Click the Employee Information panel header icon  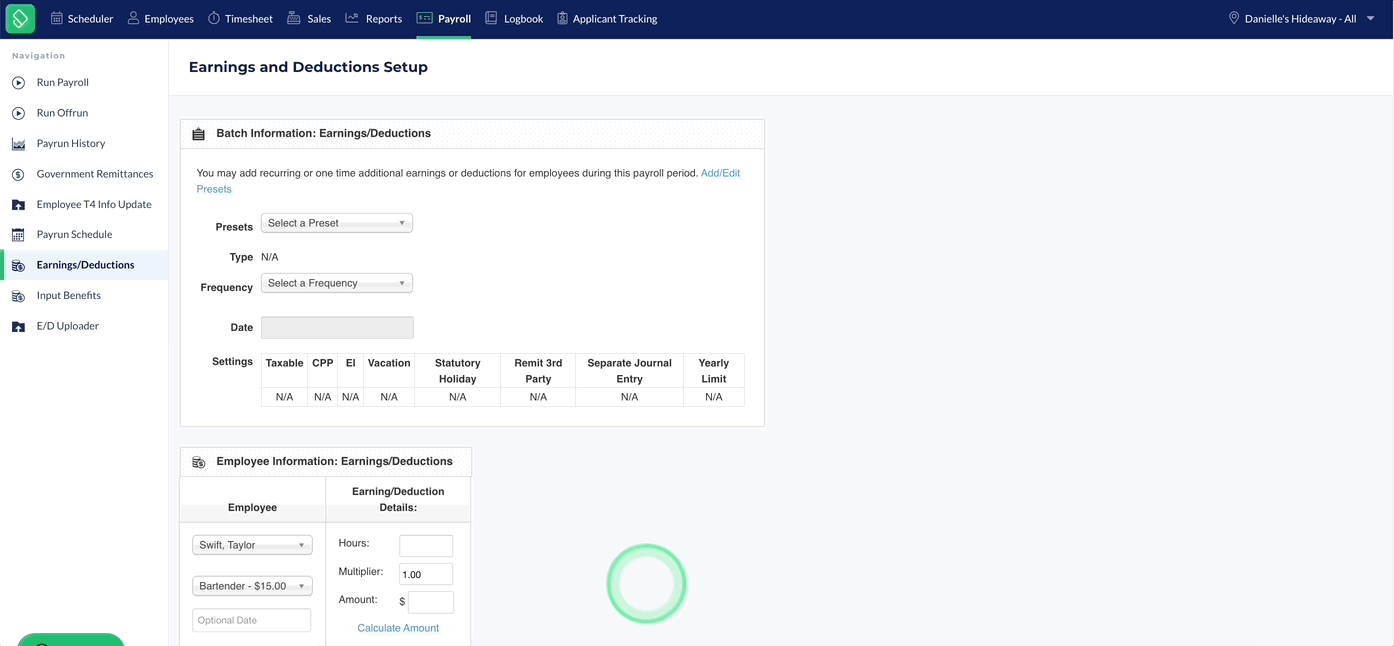(198, 462)
